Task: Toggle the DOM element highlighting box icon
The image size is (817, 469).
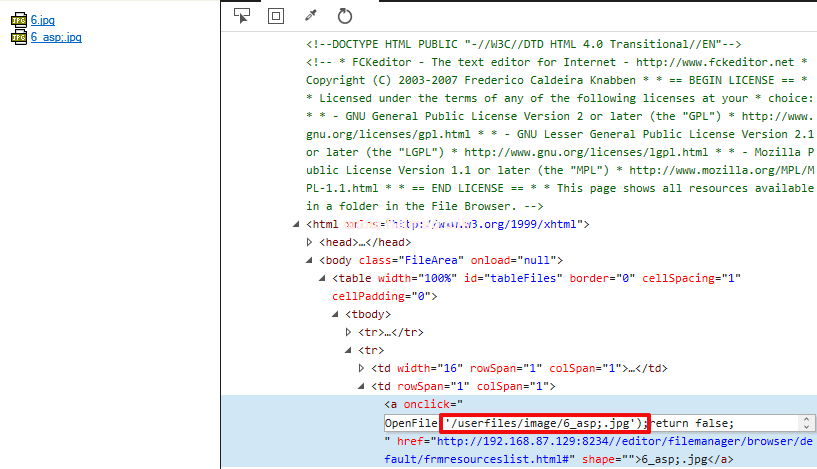Action: (x=275, y=15)
